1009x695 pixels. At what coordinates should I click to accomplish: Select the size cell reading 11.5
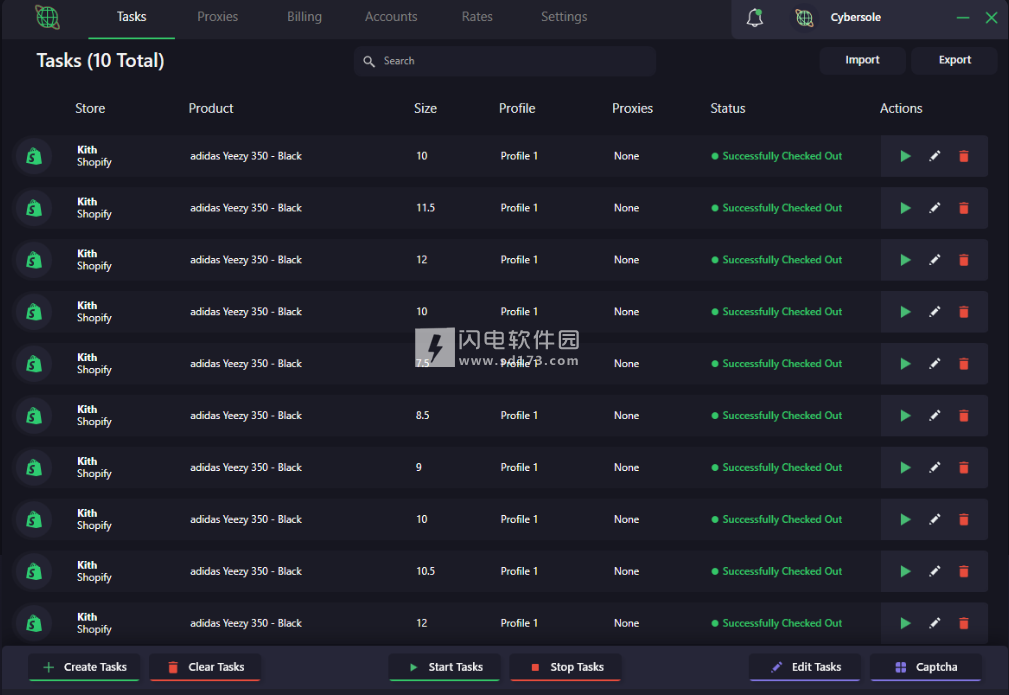pyautogui.click(x=425, y=208)
